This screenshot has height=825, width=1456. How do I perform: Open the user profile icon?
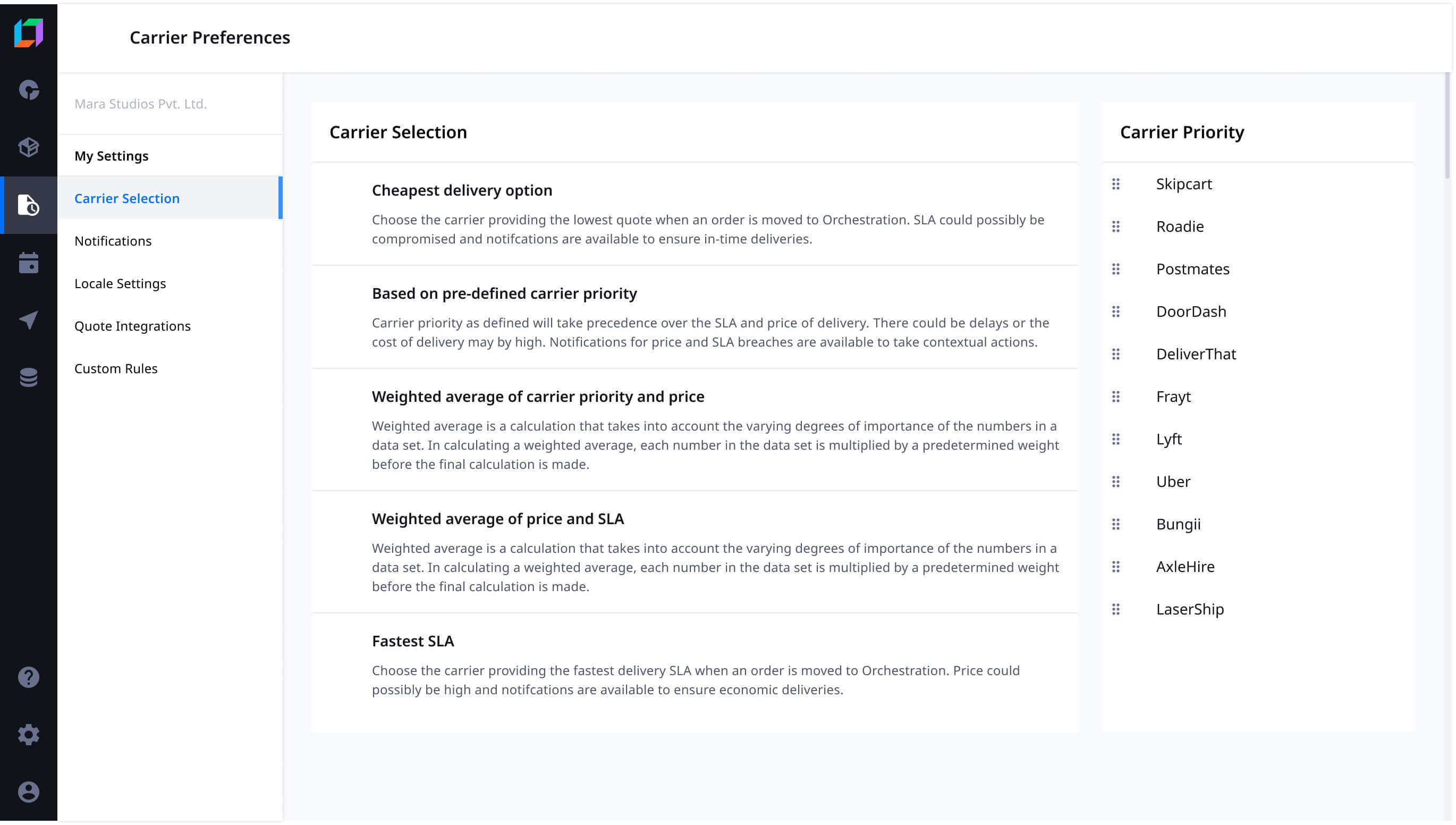pos(28,792)
